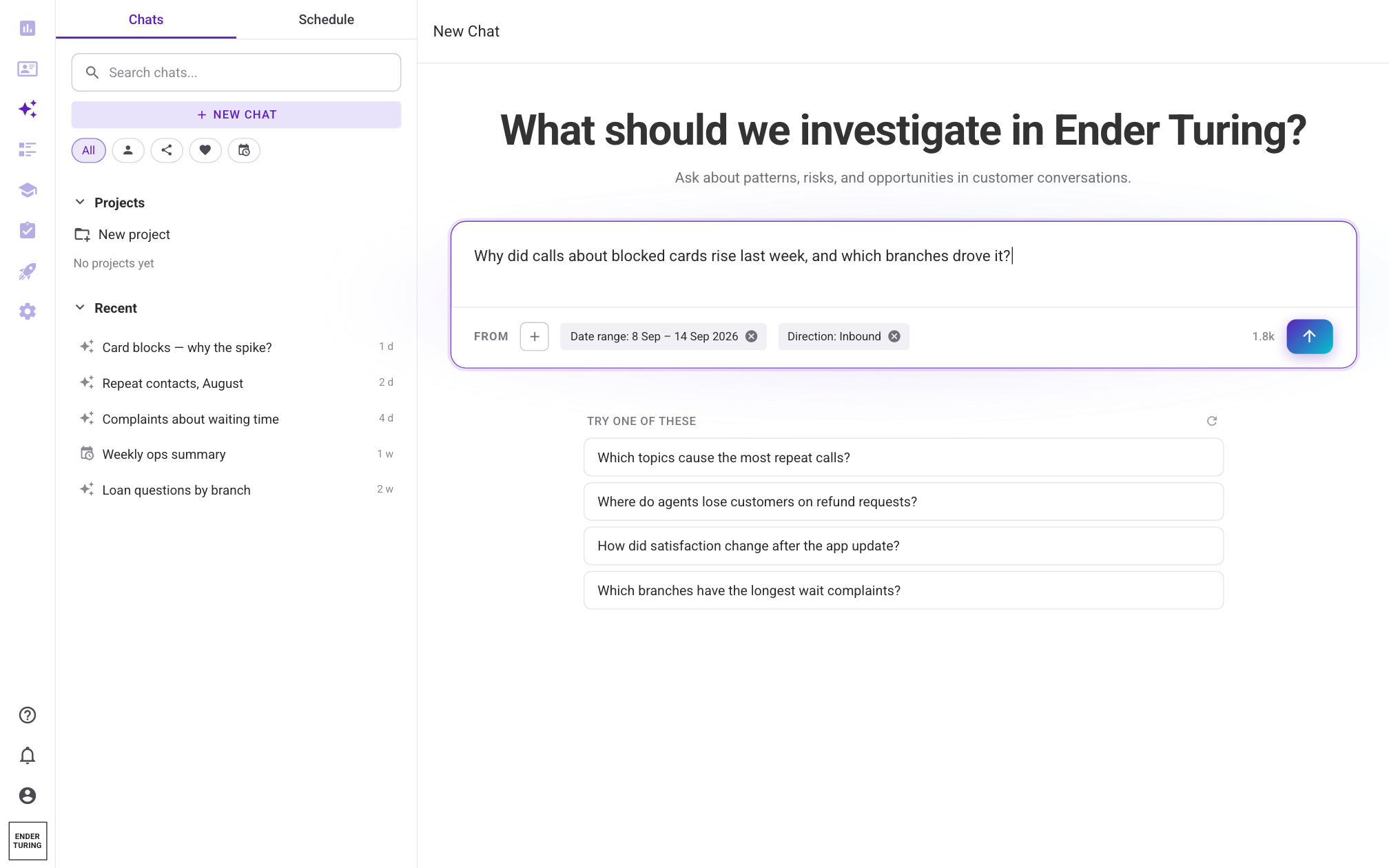Screen dimensions: 1389x868
Task: Remove the Direction: Inbound filter chip
Action: pyautogui.click(x=894, y=336)
